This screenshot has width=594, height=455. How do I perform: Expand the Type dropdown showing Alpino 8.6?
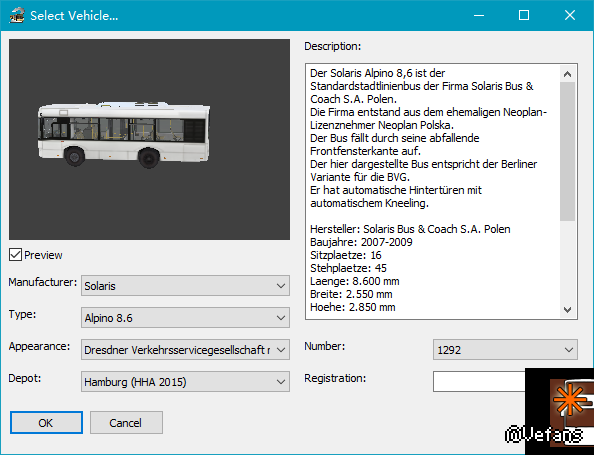pos(185,317)
